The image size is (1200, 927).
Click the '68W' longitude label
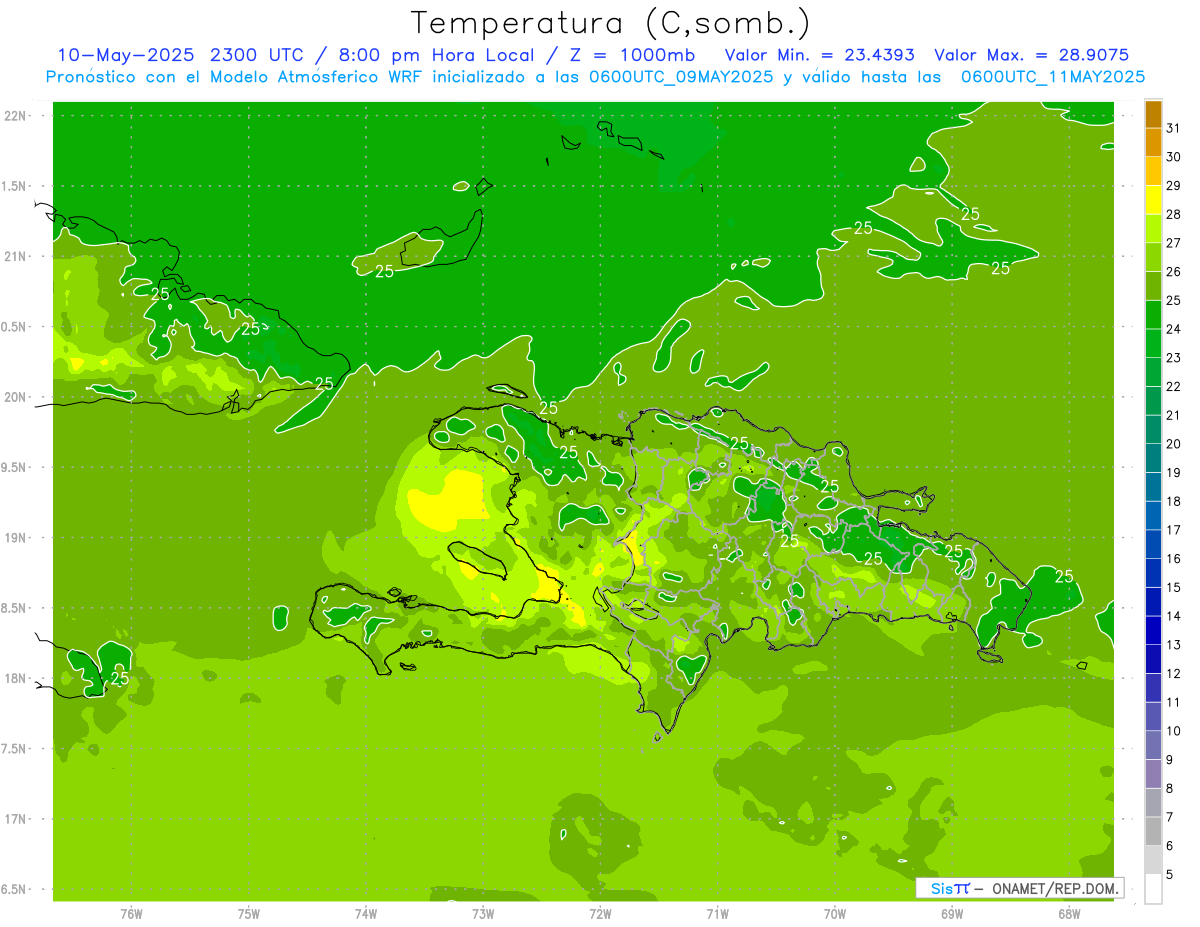click(x=1069, y=913)
